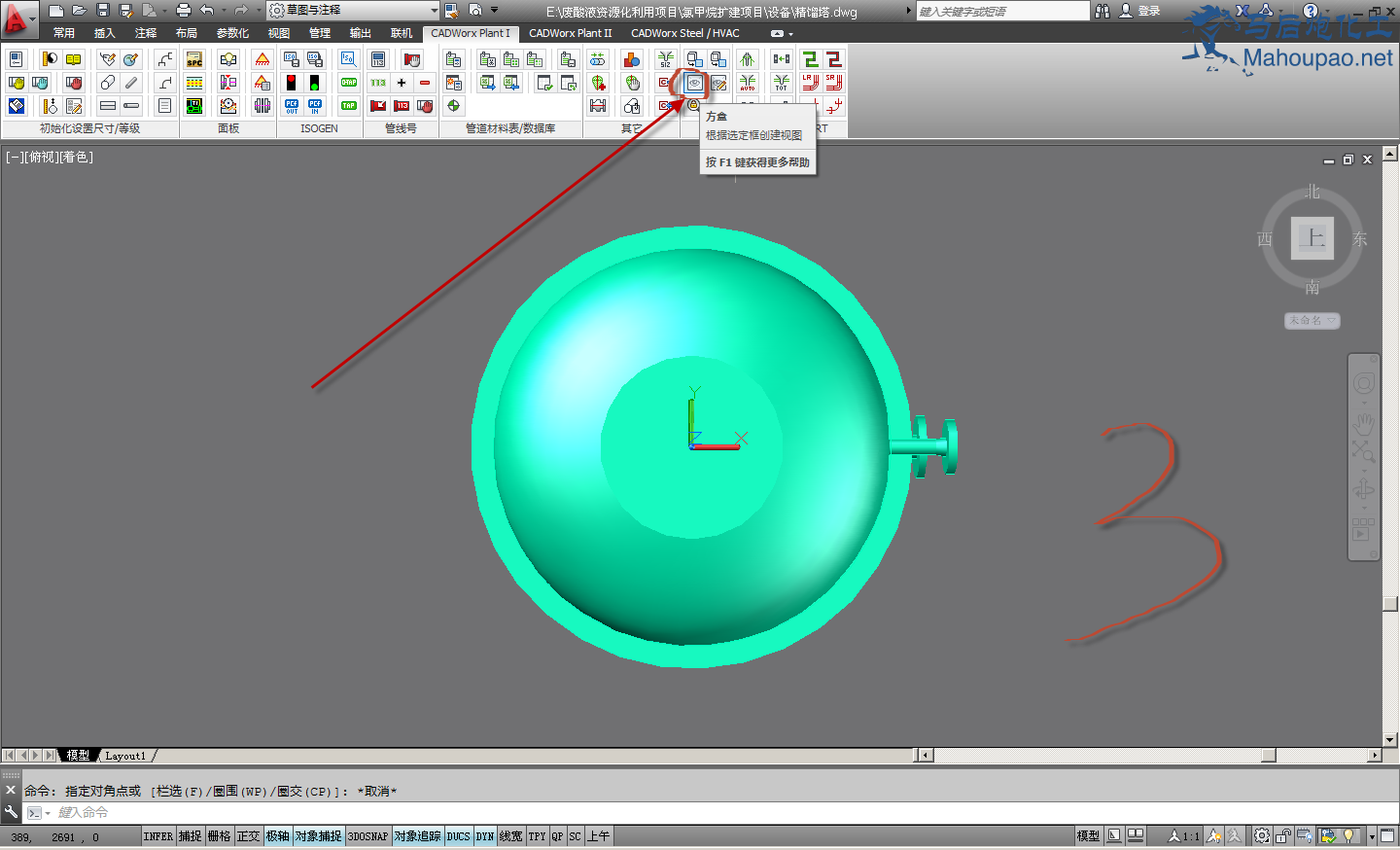The height and width of the screenshot is (850, 1400).
Task: Toggle DYN dynamic input in status bar
Action: 485,836
